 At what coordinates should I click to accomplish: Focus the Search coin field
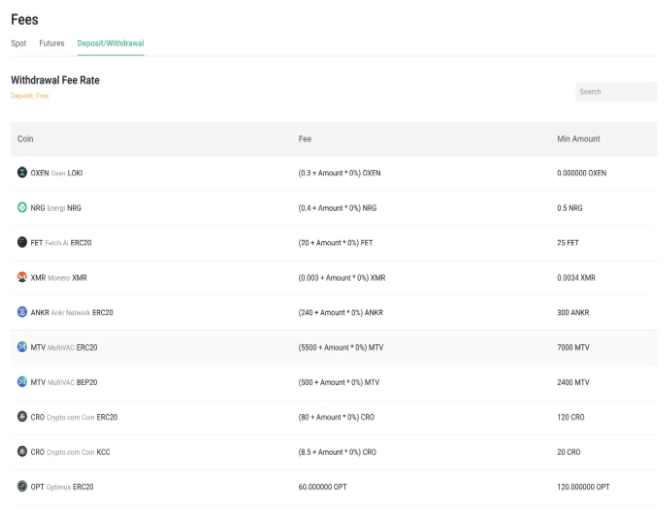click(x=616, y=92)
